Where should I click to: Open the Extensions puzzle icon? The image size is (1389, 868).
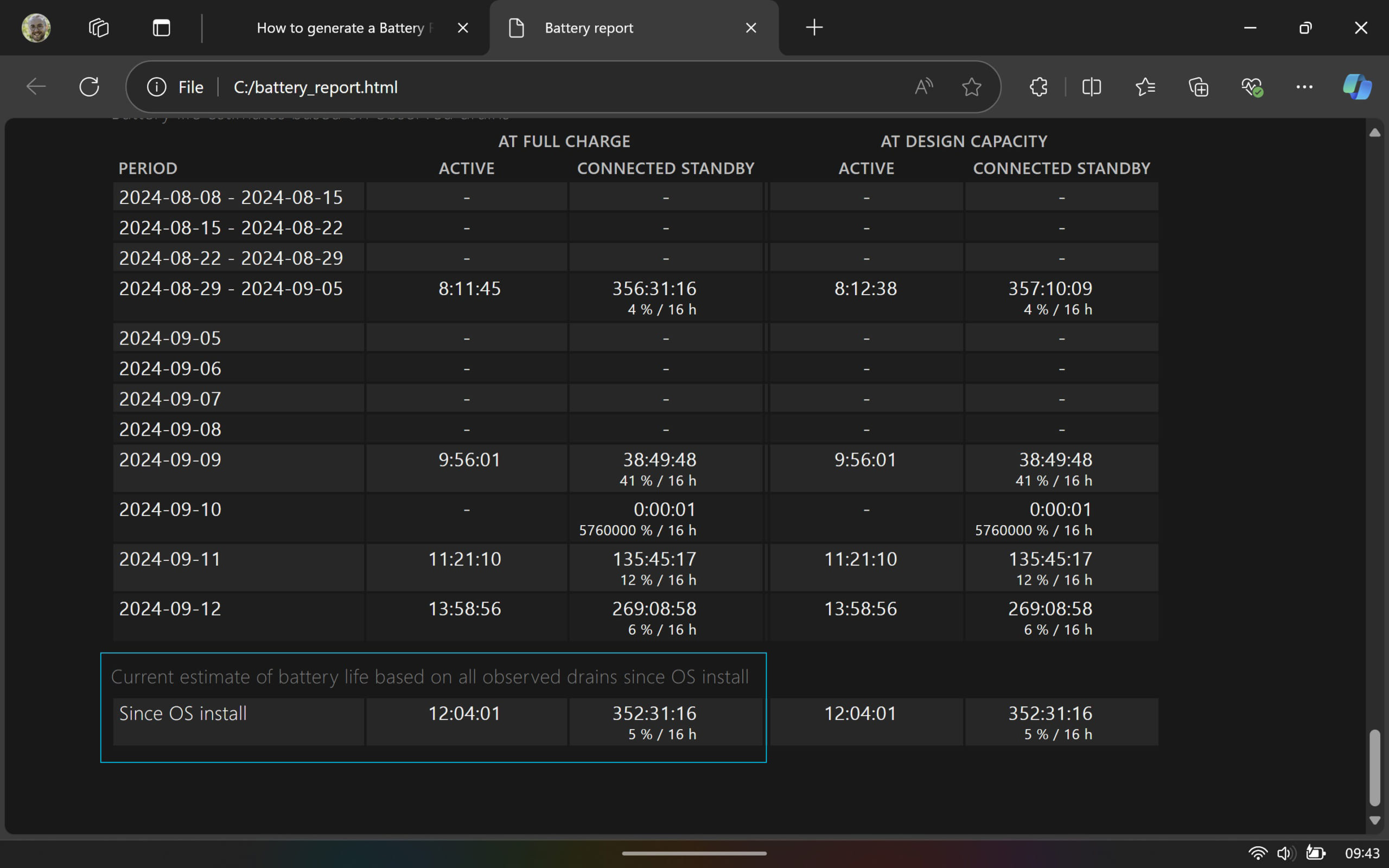(1038, 87)
